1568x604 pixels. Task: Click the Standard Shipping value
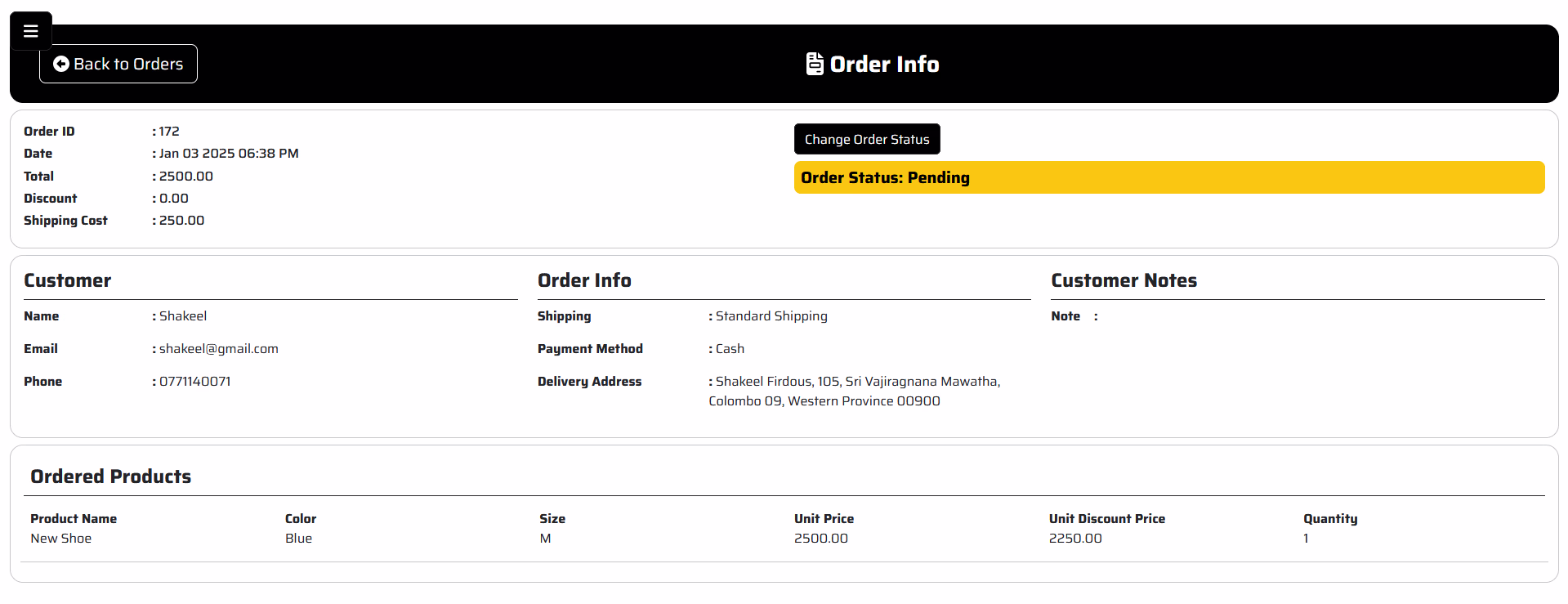(x=771, y=316)
